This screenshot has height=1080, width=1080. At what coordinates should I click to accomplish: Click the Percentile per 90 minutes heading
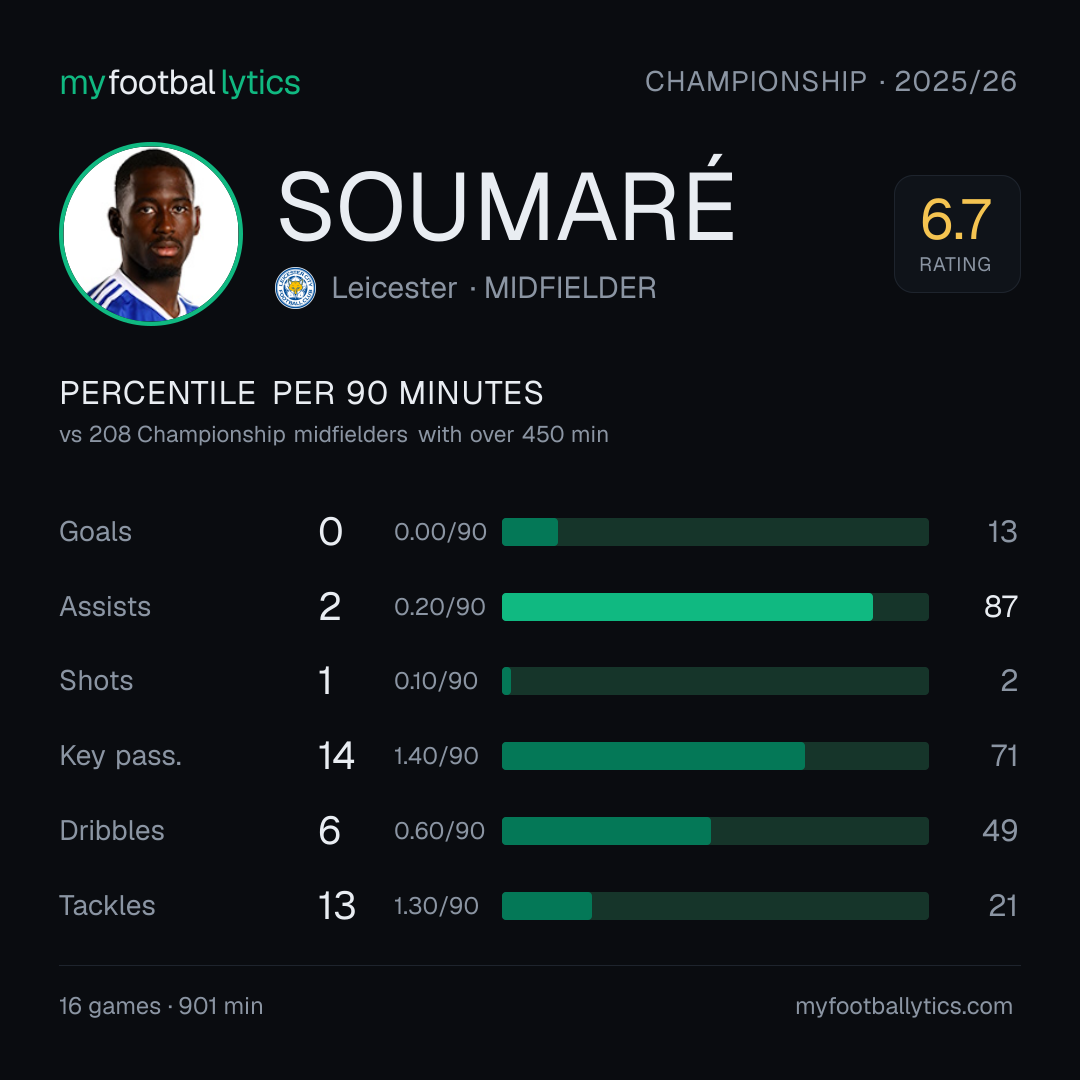click(302, 393)
